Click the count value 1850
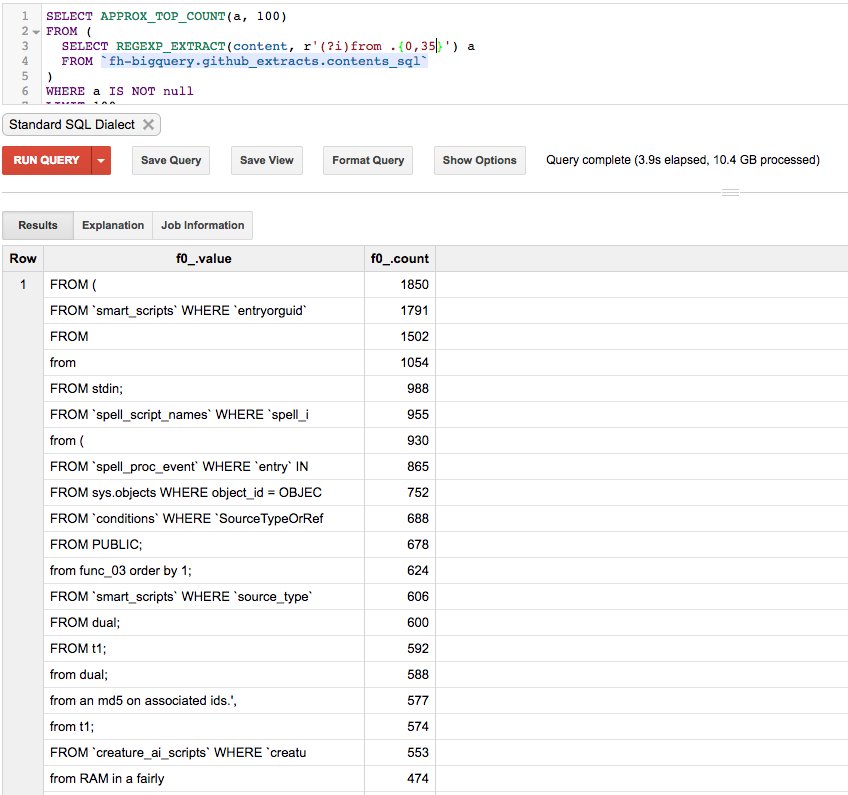The height and width of the screenshot is (795, 848). (414, 284)
